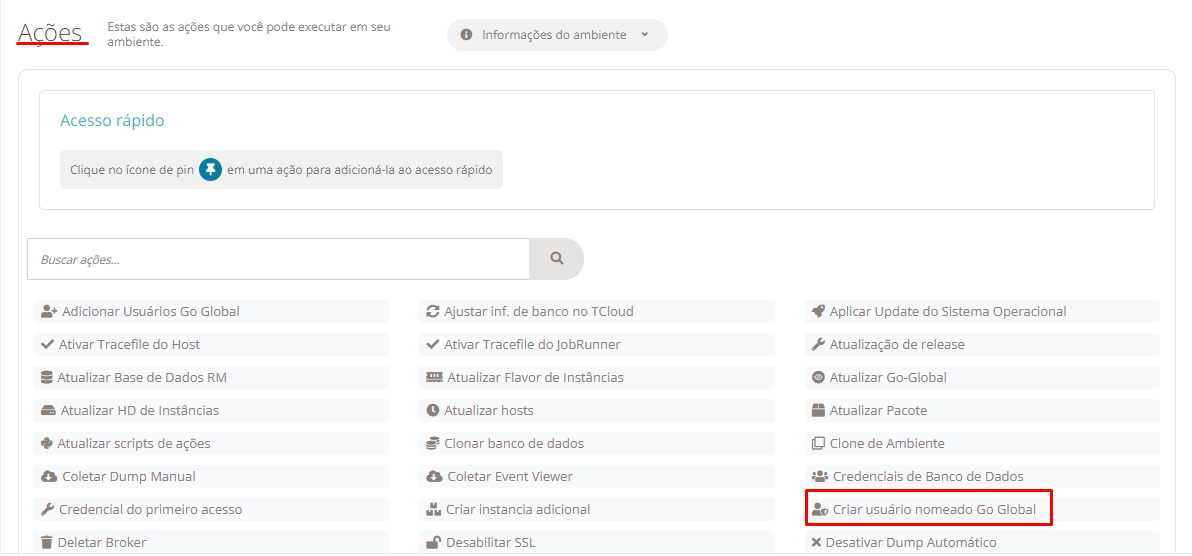This screenshot has width=1192, height=556.
Task: Click the magnifier search button
Action: [556, 259]
